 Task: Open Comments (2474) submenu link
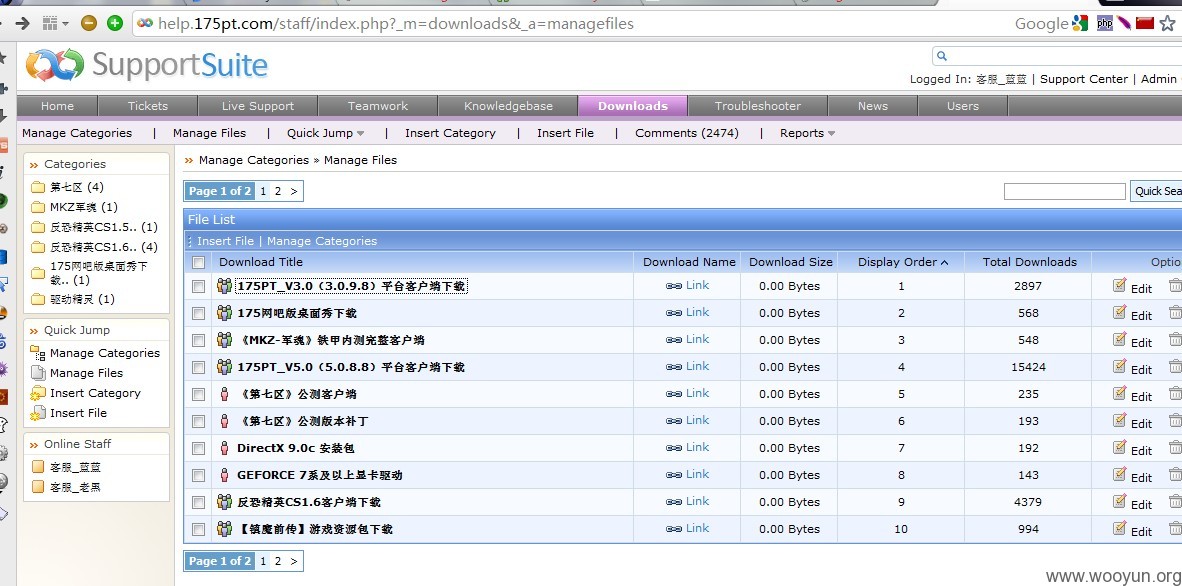[687, 133]
